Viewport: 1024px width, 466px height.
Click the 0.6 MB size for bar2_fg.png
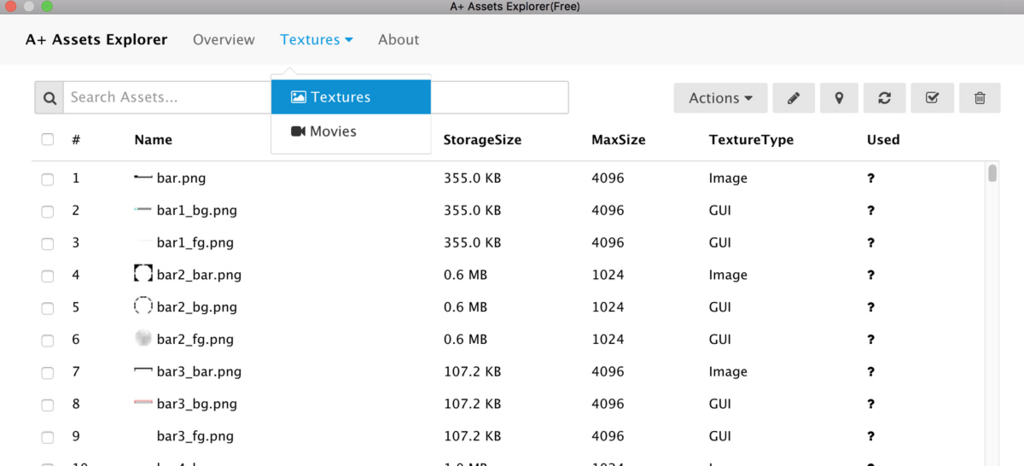(x=466, y=339)
